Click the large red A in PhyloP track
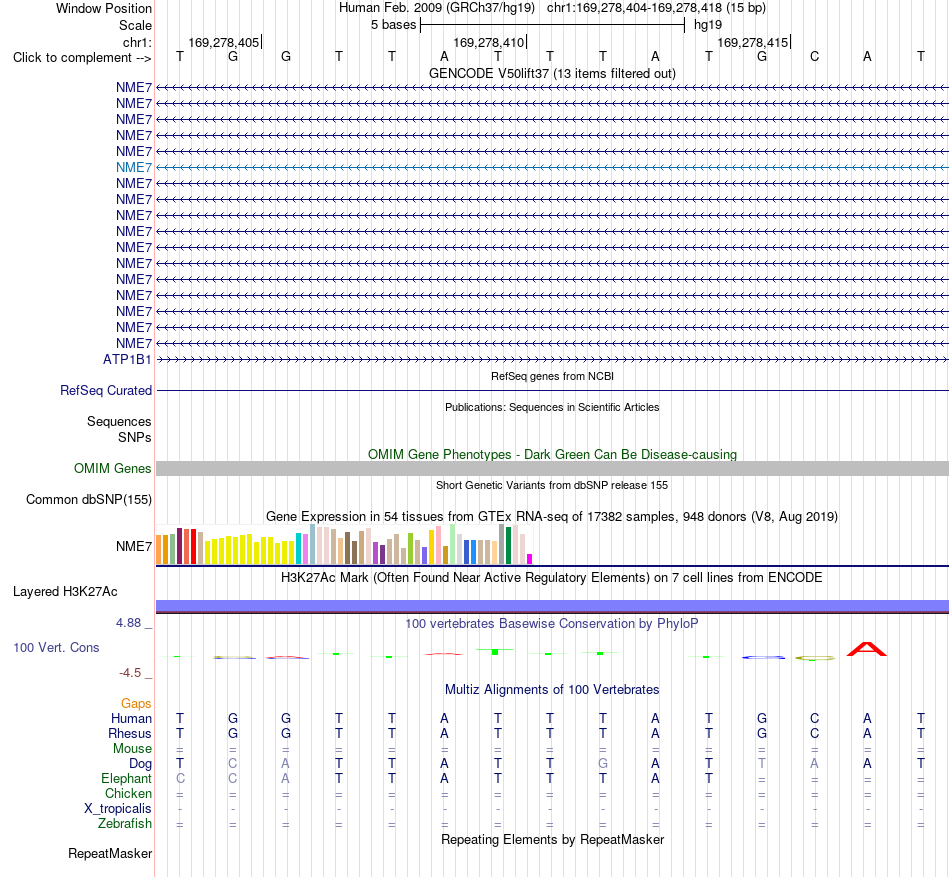This screenshot has height=877, width=950. tap(866, 649)
